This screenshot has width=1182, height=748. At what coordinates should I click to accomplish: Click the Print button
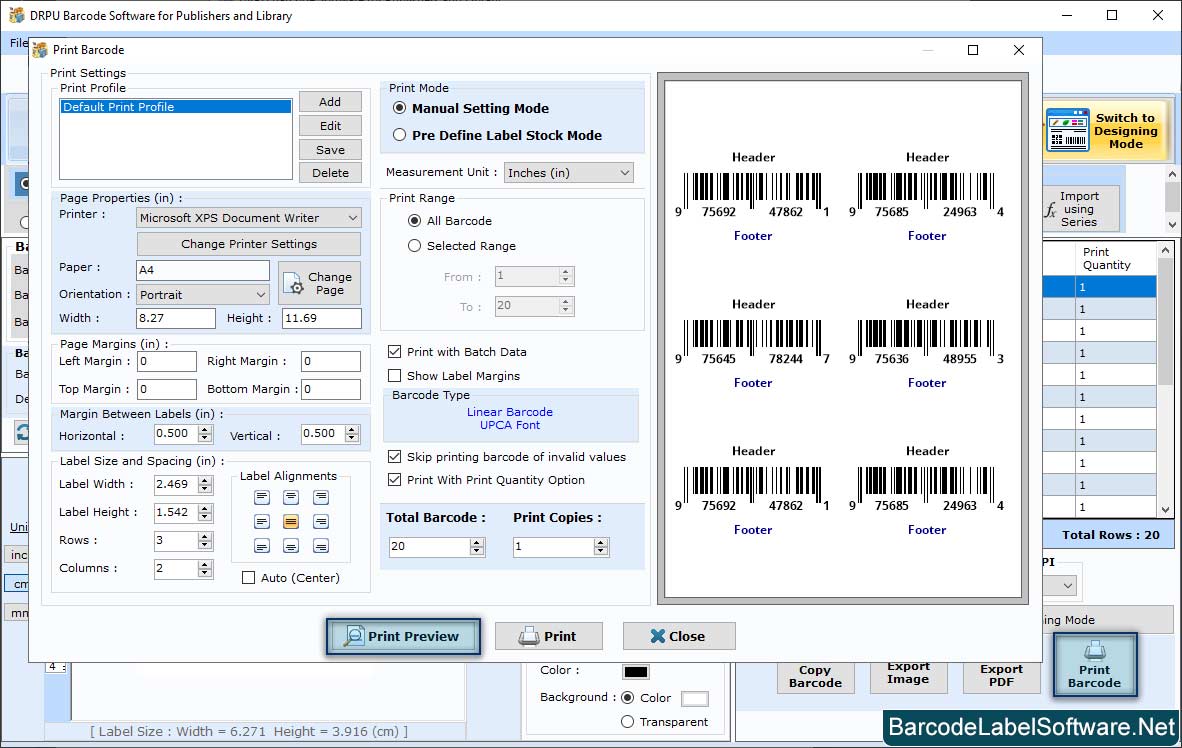coord(548,636)
